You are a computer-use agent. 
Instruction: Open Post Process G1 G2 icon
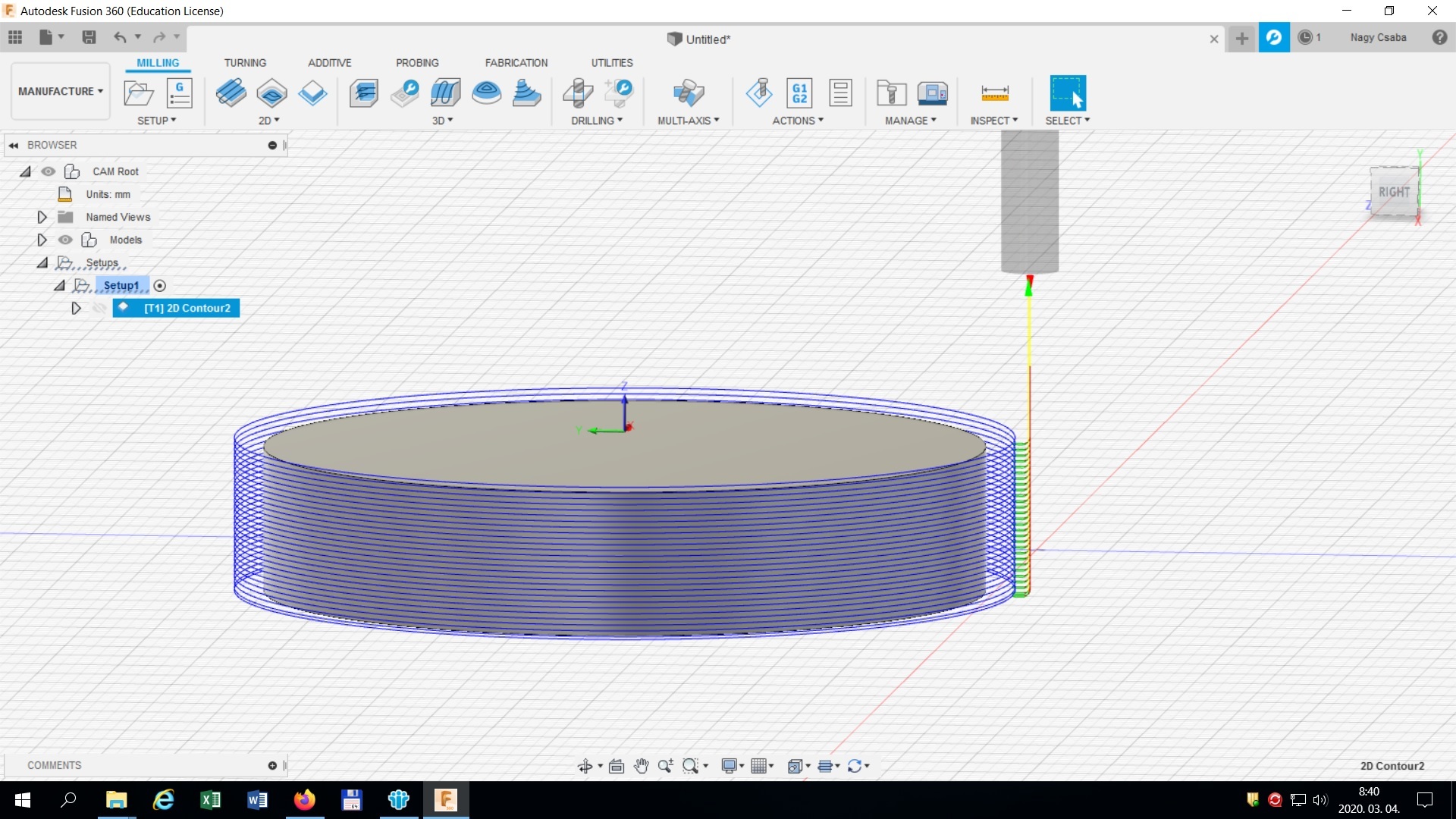tap(799, 93)
